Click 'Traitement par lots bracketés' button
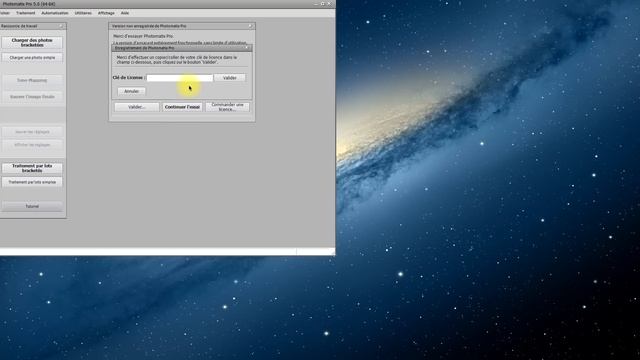Screen dimensions: 640x360 32,168
